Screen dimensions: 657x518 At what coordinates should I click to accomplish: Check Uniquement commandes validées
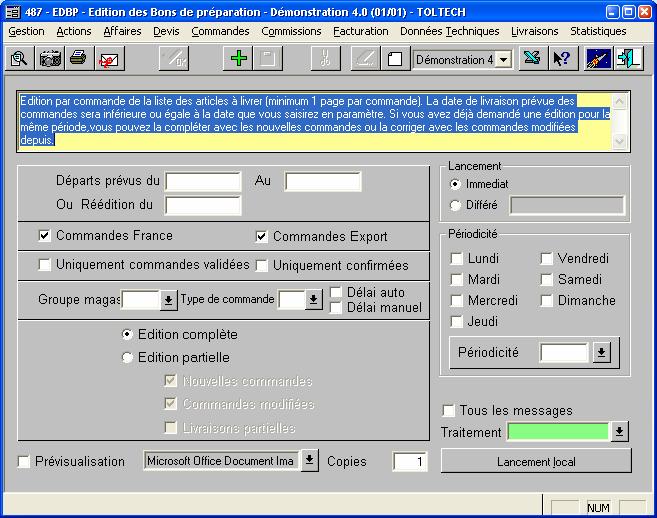[44, 264]
